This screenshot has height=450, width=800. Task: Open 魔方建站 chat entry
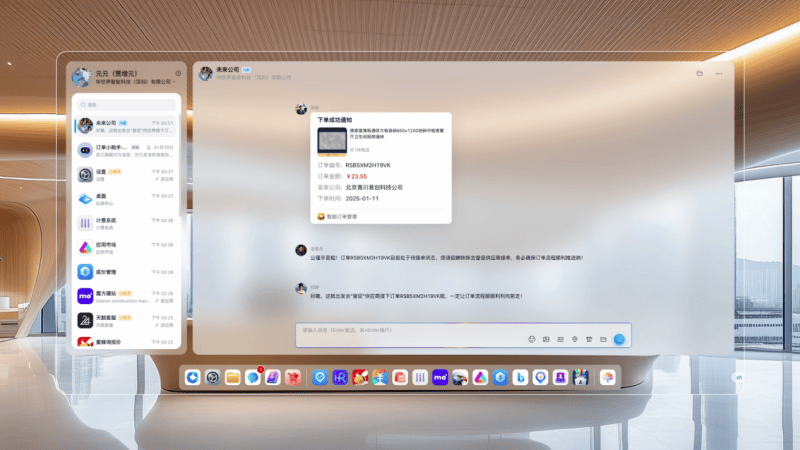[127, 296]
